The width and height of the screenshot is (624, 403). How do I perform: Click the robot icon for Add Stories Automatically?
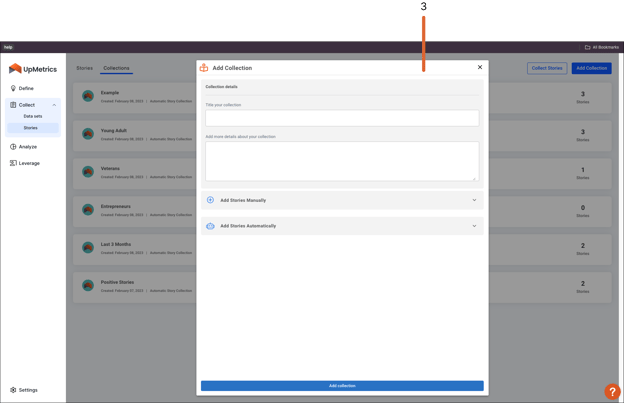[x=210, y=226]
